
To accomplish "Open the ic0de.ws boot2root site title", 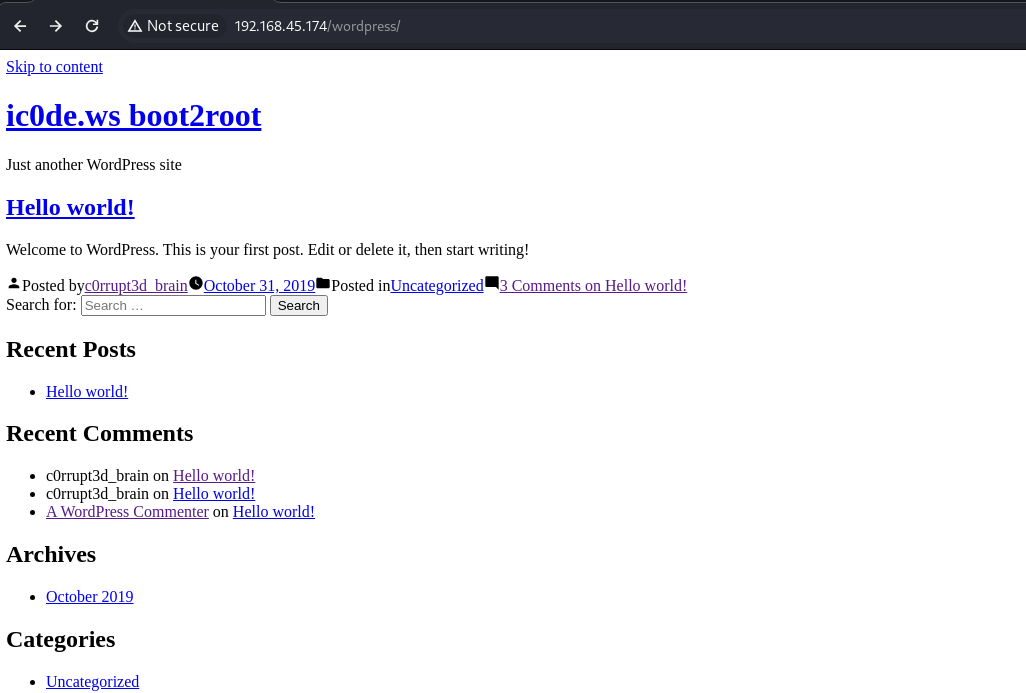I will 133,116.
